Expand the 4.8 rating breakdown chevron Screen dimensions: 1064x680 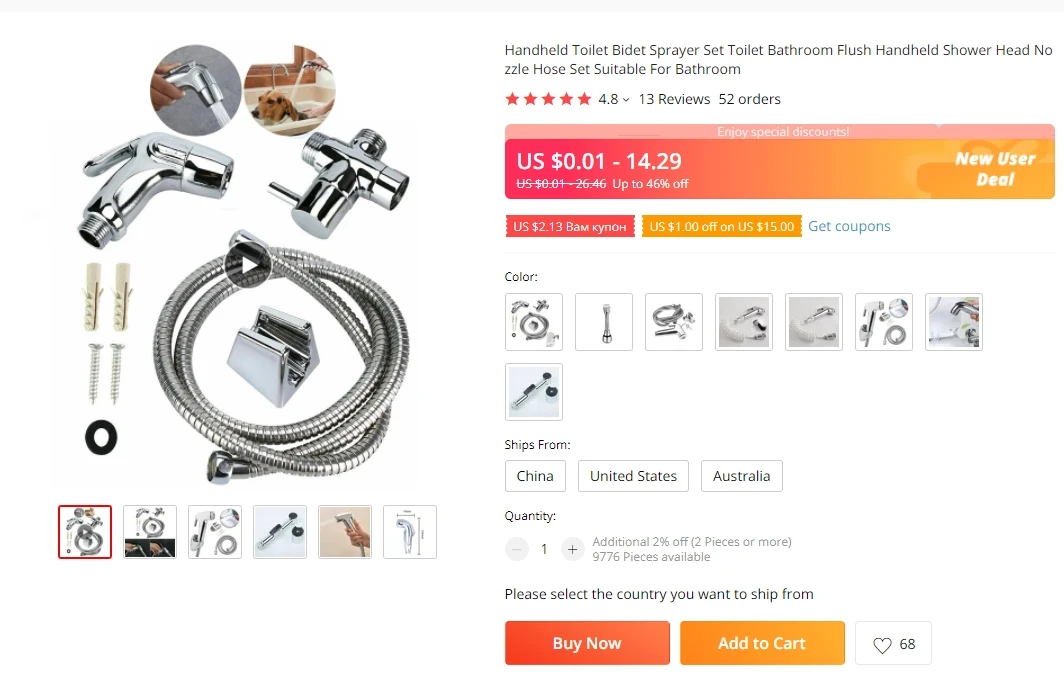pyautogui.click(x=626, y=100)
